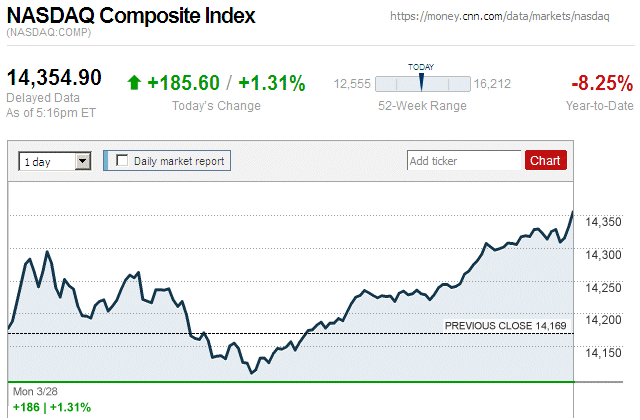This screenshot has height=420, width=640.
Task: Click the +185.60 / +1.31% change value
Action: tap(226, 83)
